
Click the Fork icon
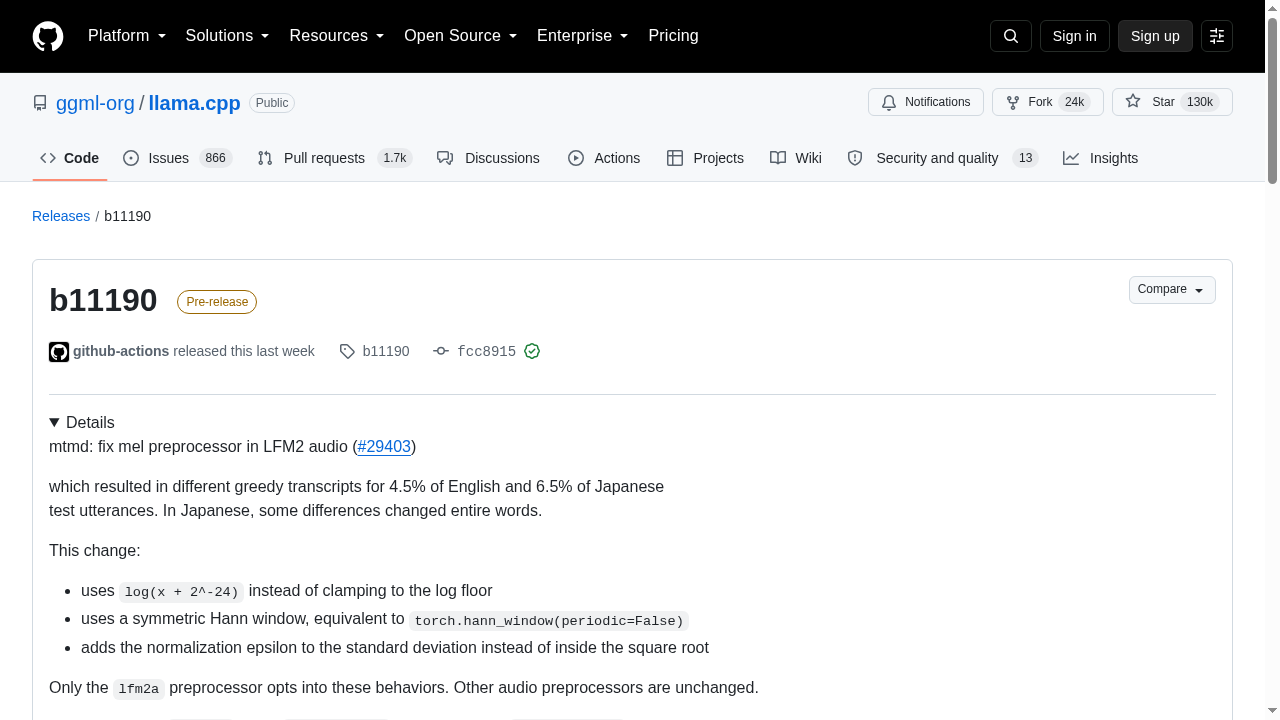point(1013,102)
